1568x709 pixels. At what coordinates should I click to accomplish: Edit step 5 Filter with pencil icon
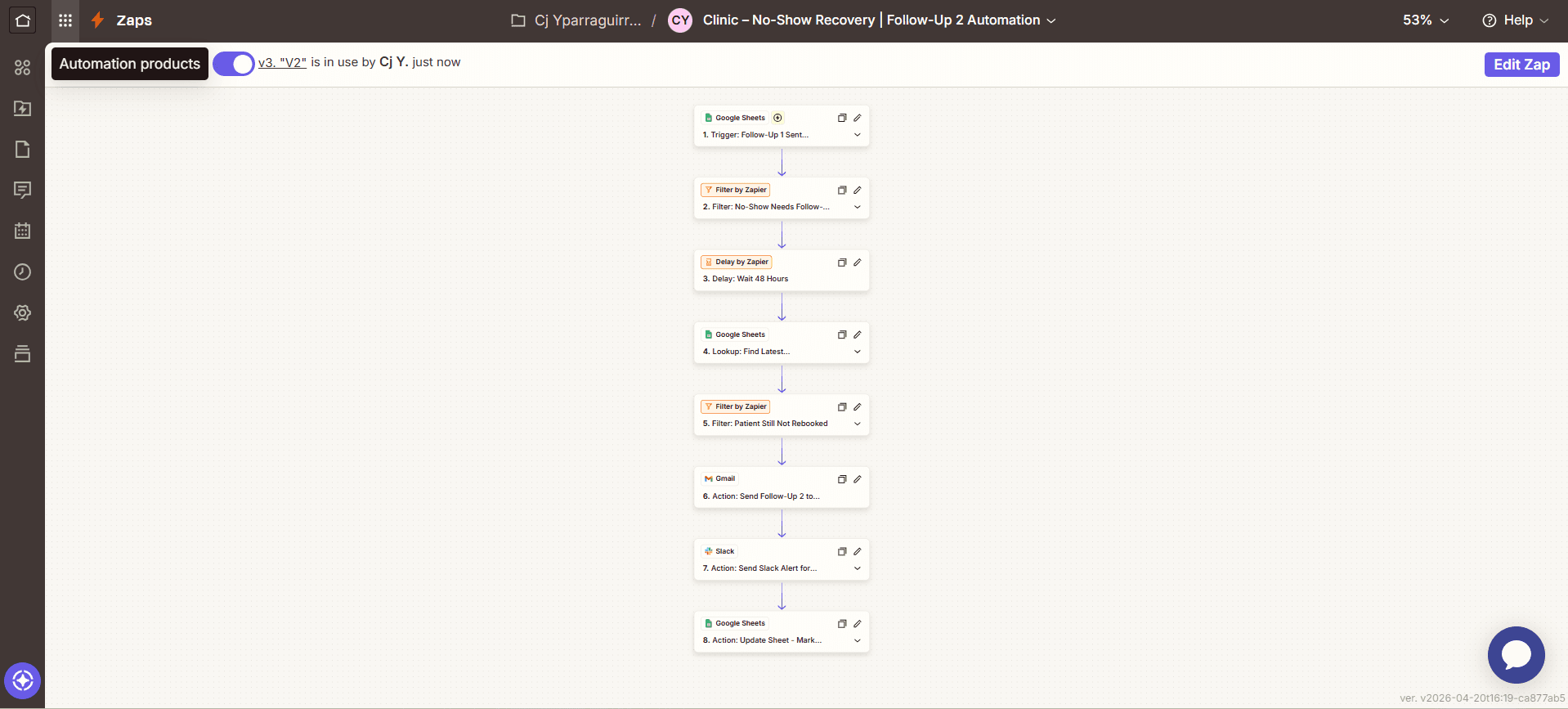point(858,406)
